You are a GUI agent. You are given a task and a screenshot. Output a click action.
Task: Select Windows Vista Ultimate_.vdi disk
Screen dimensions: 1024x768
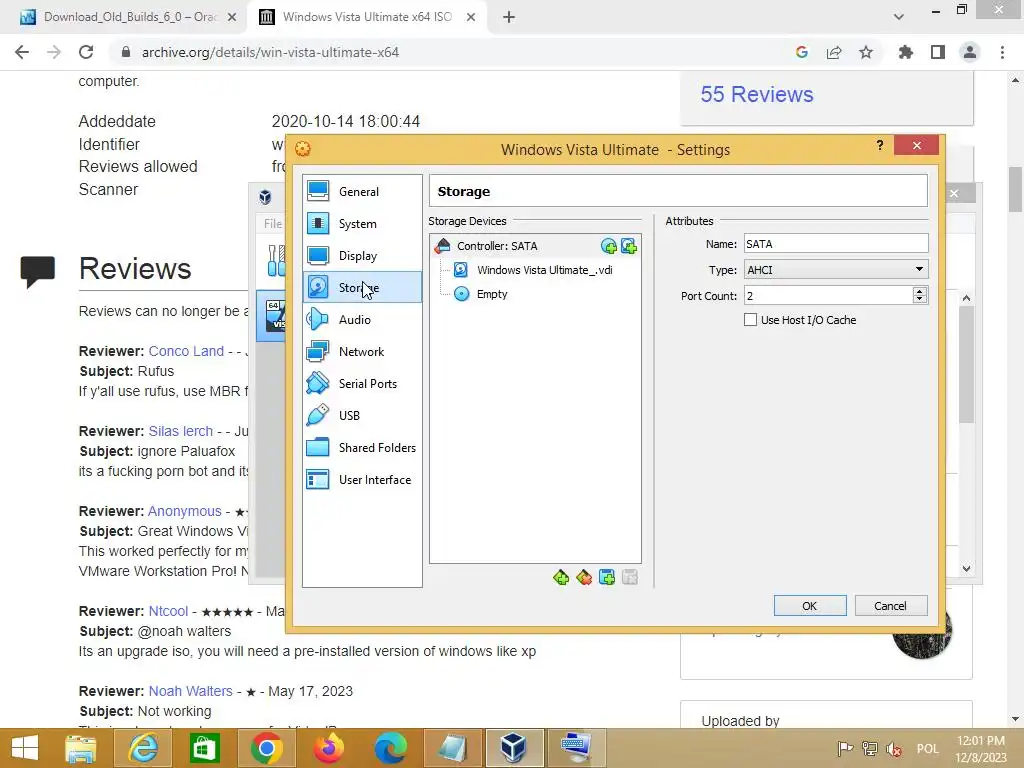point(545,270)
